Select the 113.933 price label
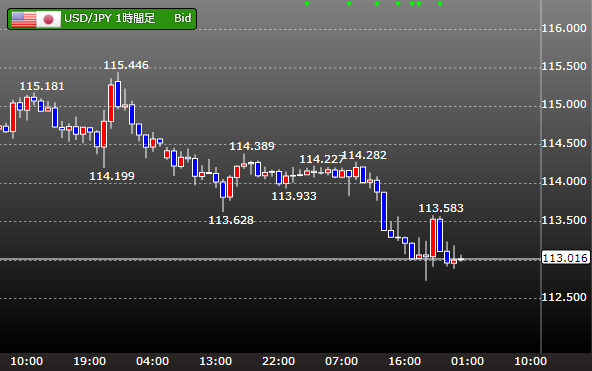Viewport: 592px width, 371px height. click(294, 196)
